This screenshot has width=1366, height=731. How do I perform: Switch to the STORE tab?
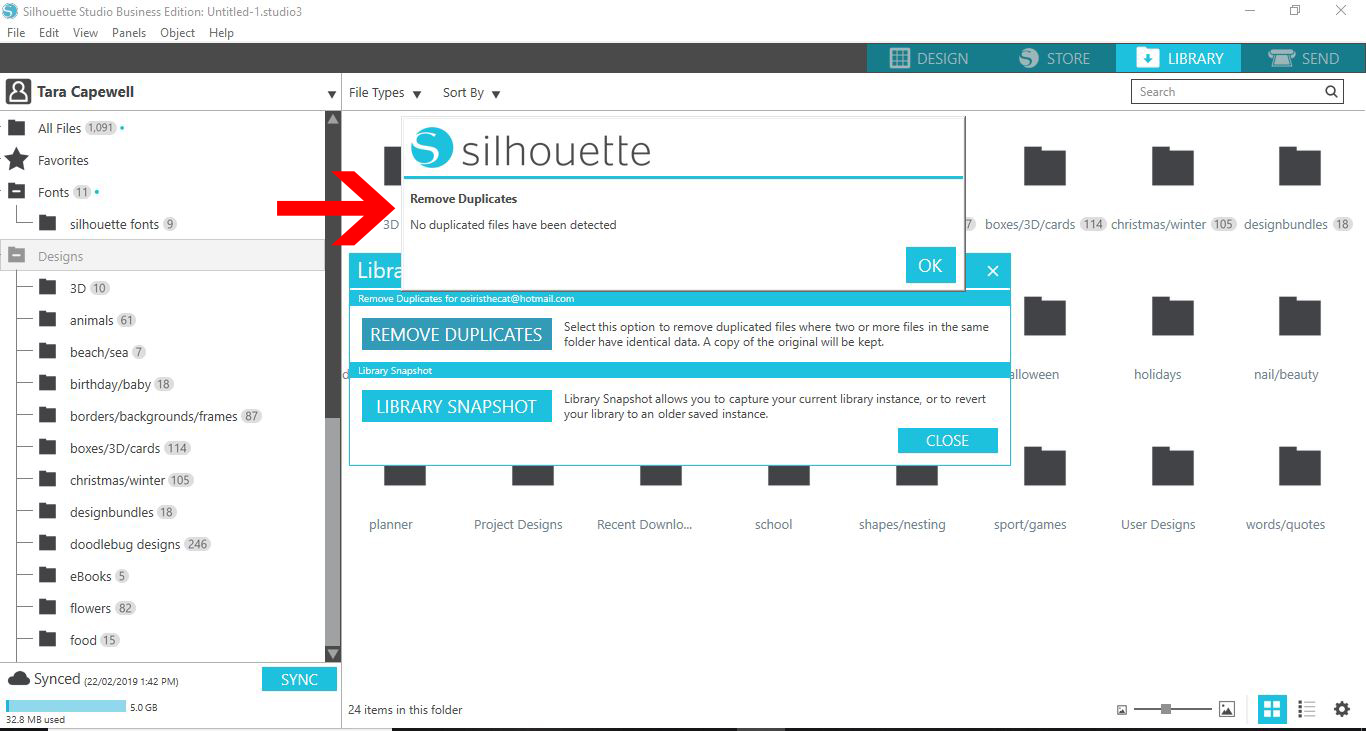click(x=1054, y=58)
